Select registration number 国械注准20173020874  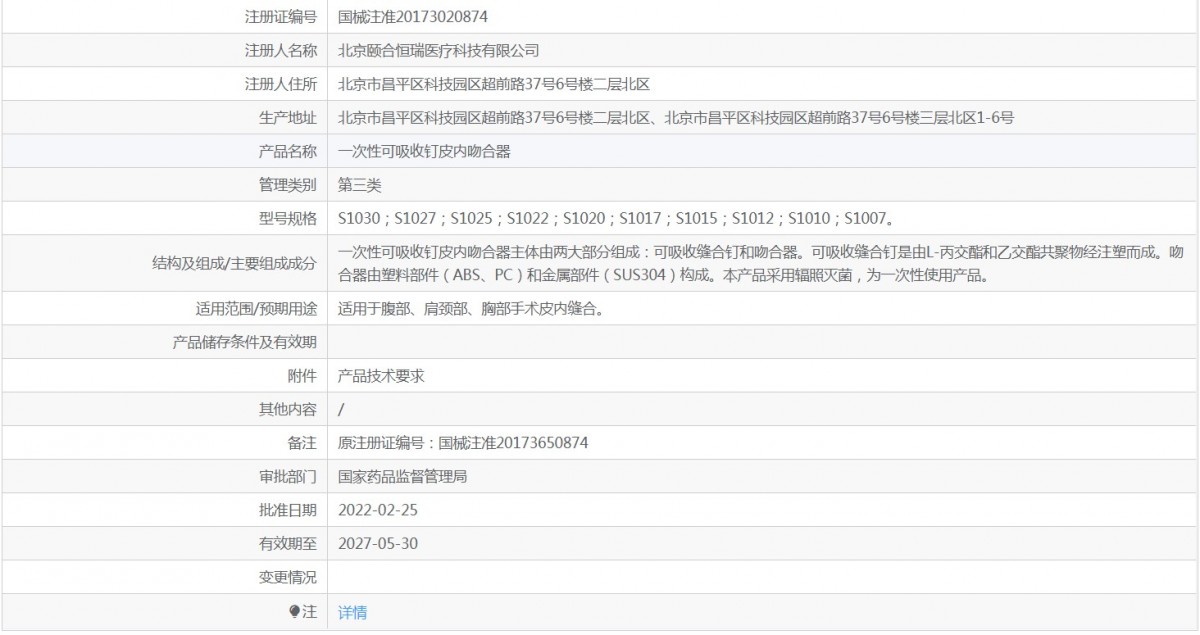(x=413, y=17)
